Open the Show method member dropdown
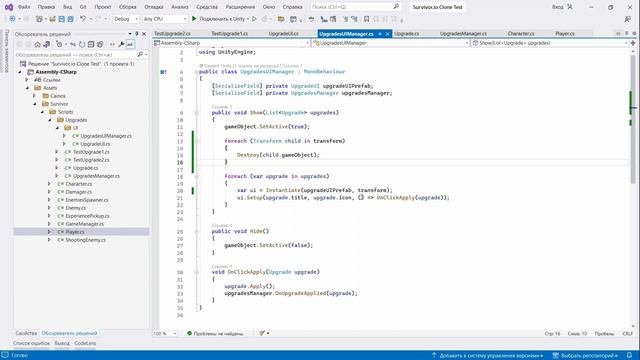Viewport: 640px width, 360px height. (x=550, y=43)
